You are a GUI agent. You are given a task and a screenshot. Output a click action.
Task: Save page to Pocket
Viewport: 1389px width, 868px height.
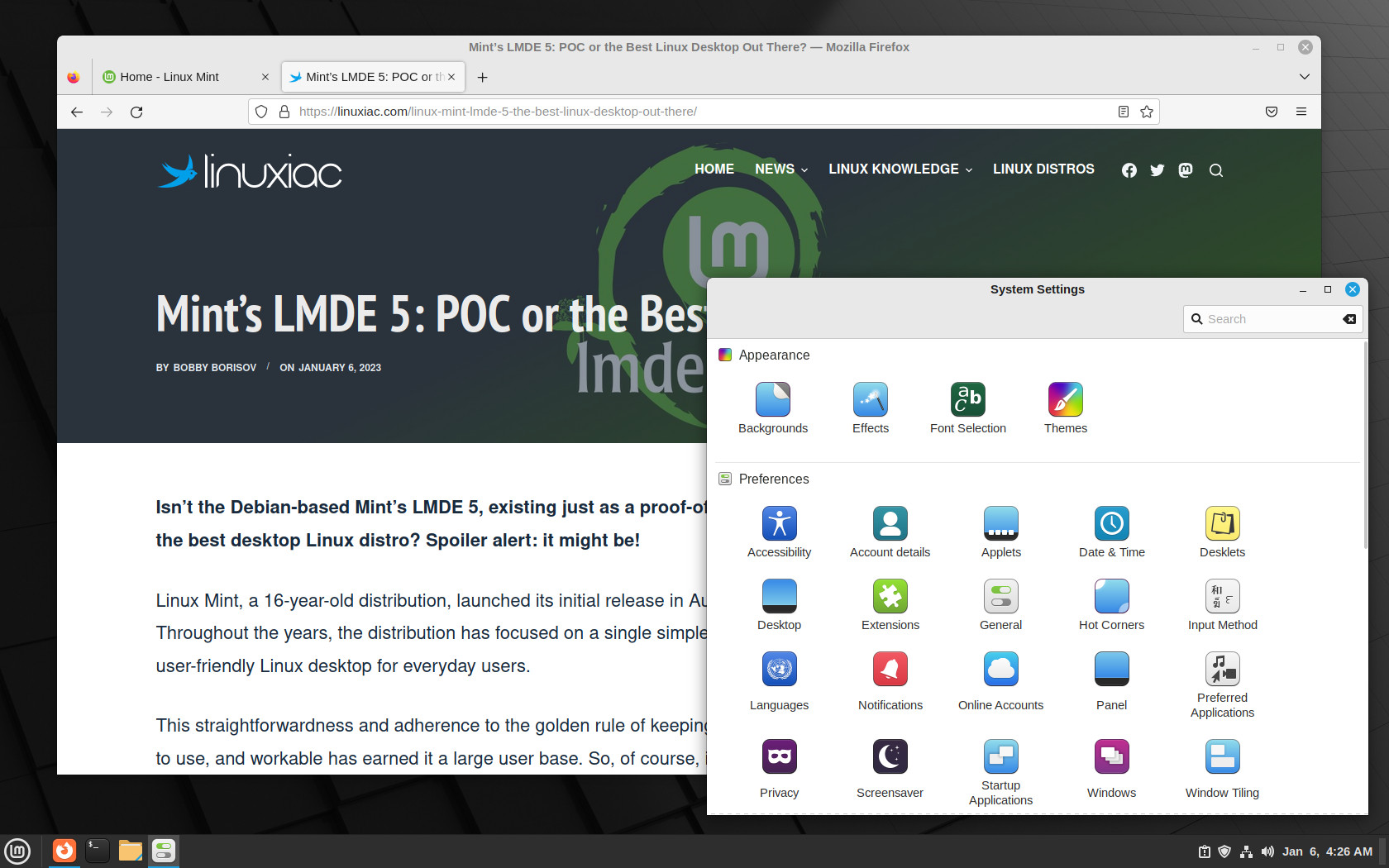coord(1272,112)
